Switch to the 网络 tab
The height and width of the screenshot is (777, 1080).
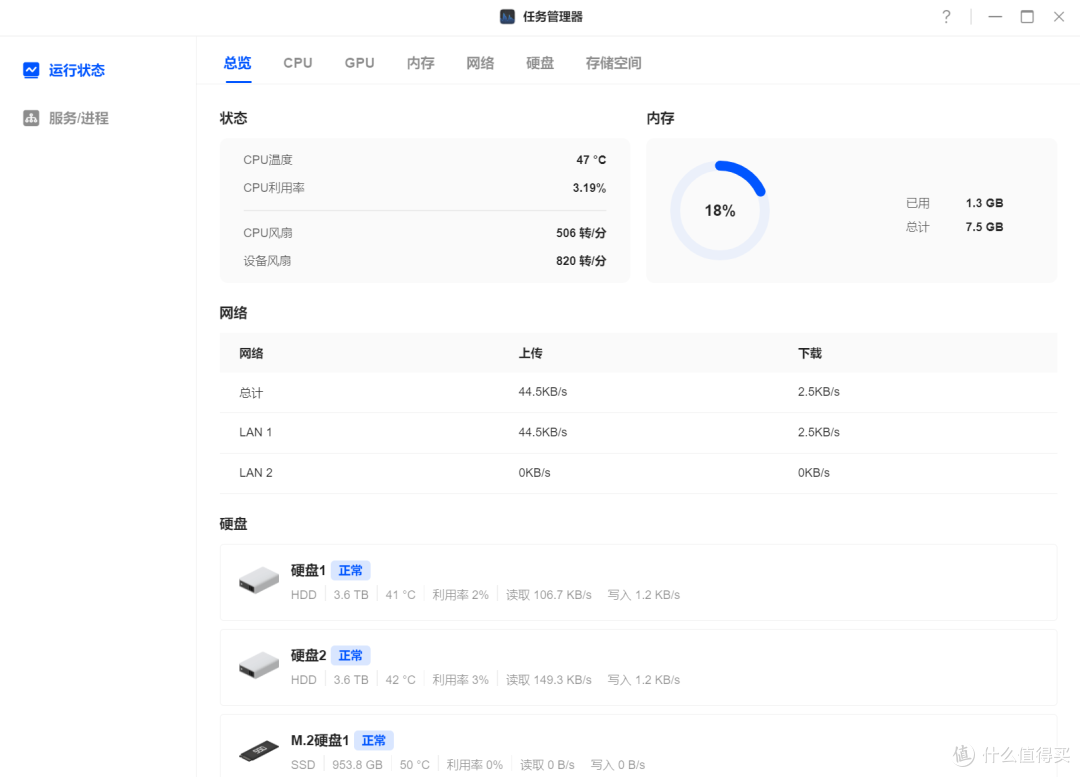tap(480, 63)
